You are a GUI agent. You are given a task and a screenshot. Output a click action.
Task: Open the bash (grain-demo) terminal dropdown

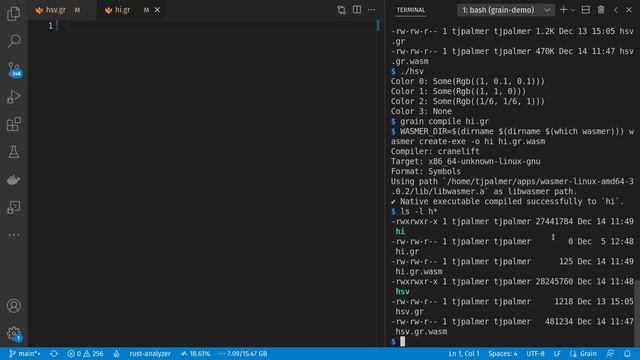pos(506,10)
